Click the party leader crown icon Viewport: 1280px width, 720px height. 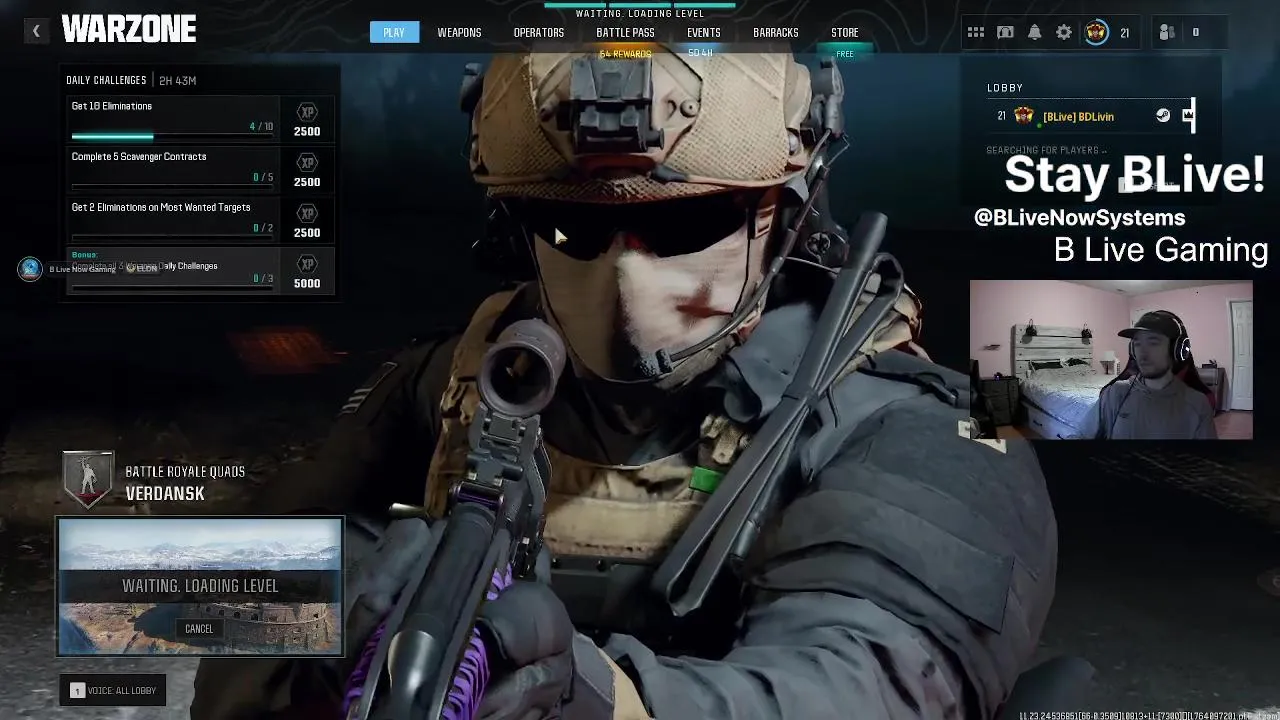(1187, 115)
